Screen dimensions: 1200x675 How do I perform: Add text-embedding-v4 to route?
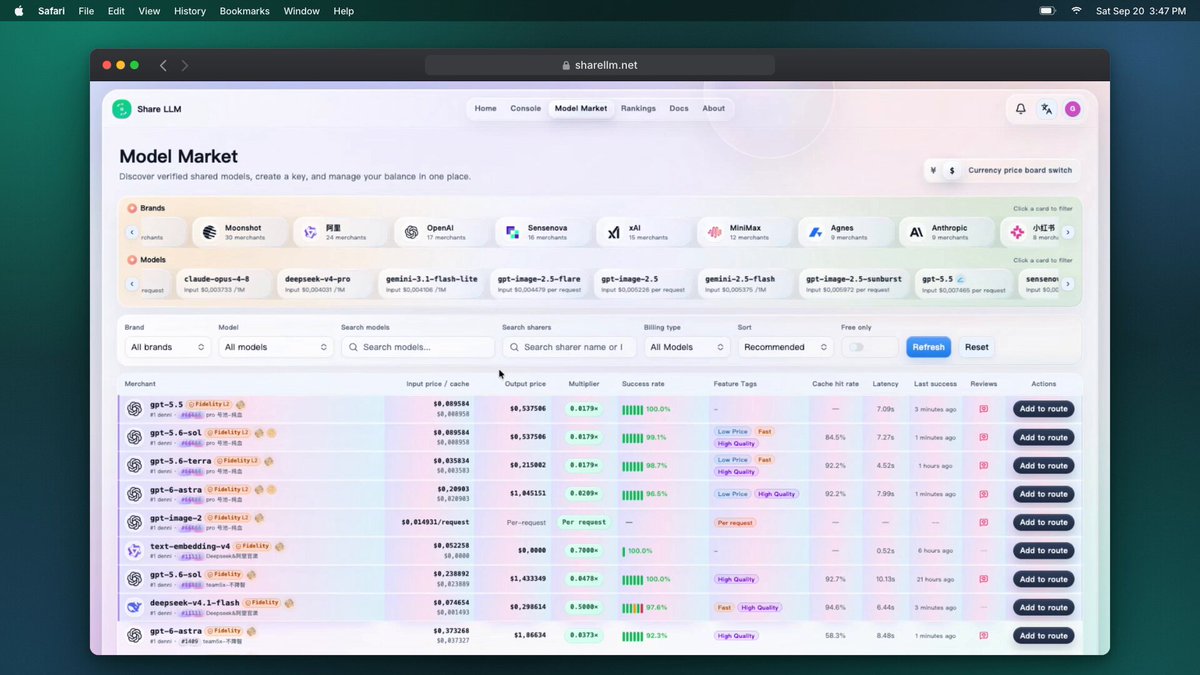[1044, 551]
